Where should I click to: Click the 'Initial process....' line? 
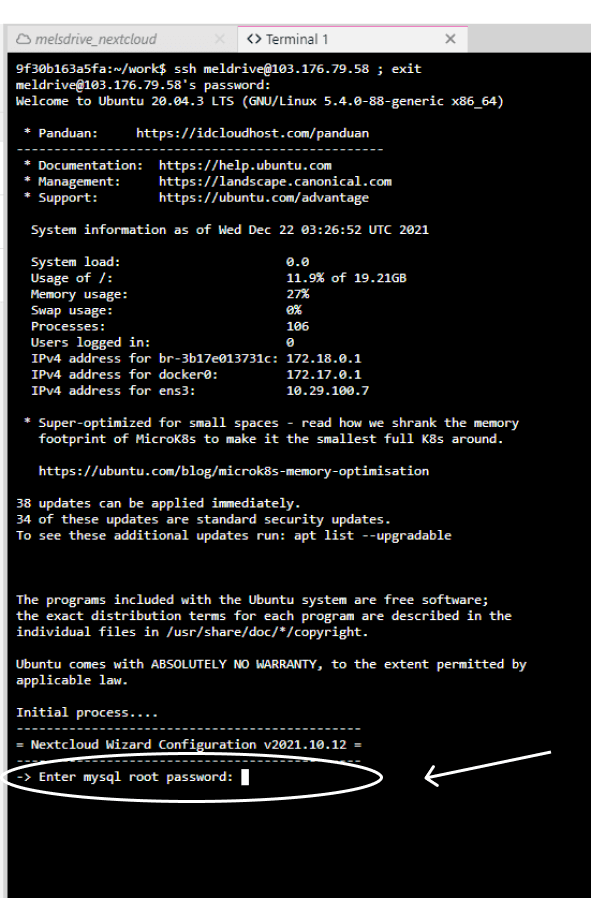point(87,712)
